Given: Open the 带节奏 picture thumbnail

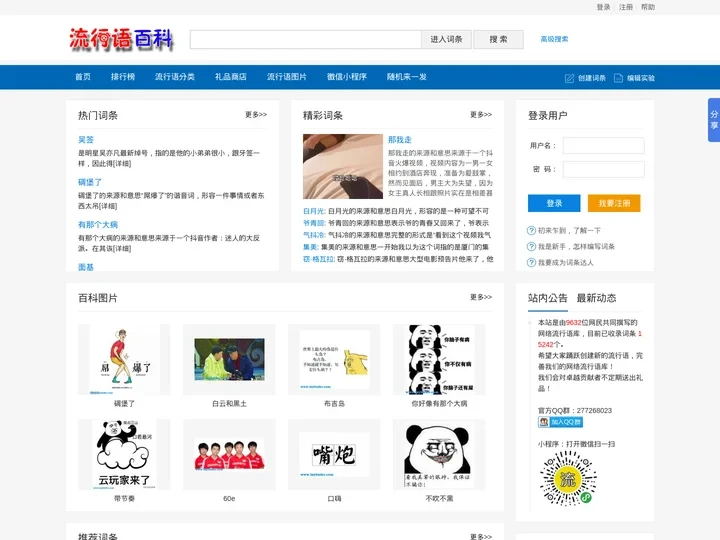Looking at the screenshot, I should click(124, 454).
